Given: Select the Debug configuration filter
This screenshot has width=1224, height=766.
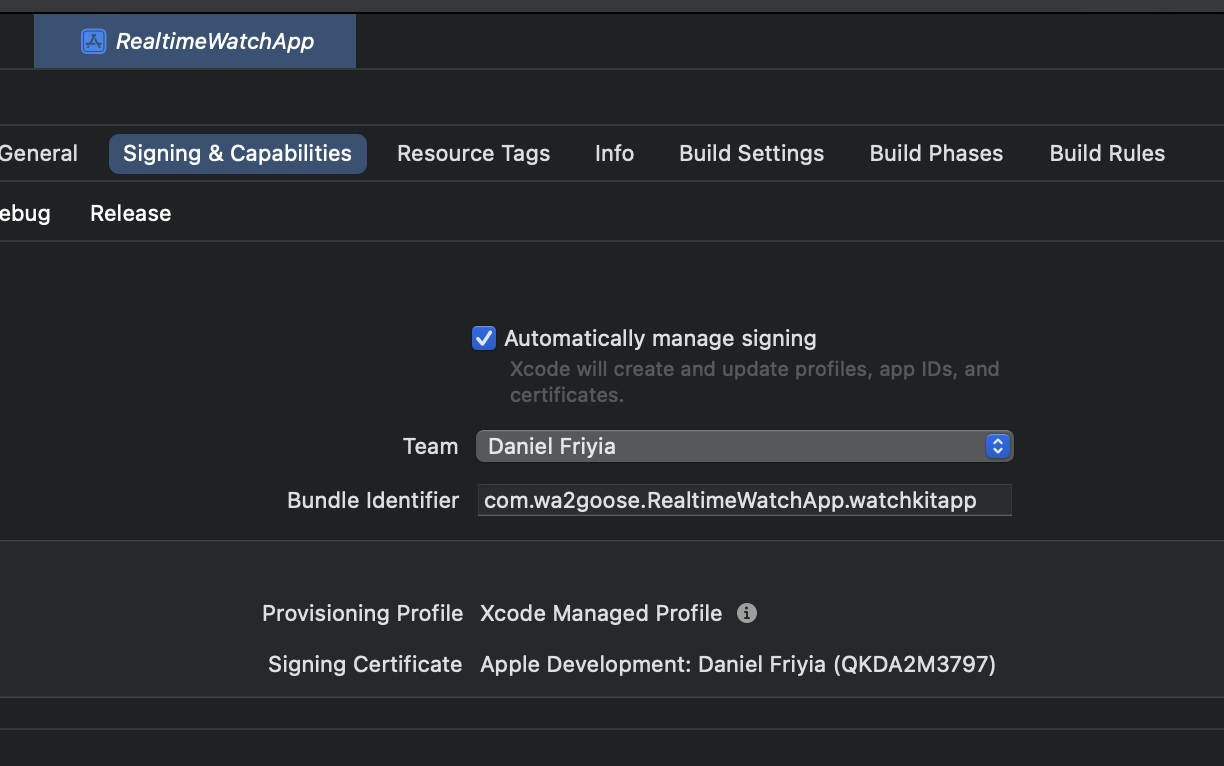Looking at the screenshot, I should 24,213.
